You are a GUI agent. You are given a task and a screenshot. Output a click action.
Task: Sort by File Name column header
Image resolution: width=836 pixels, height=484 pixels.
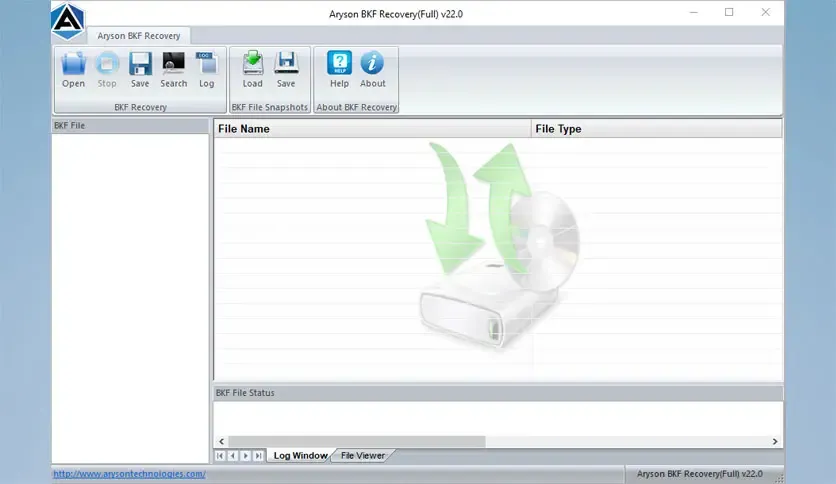(x=372, y=129)
